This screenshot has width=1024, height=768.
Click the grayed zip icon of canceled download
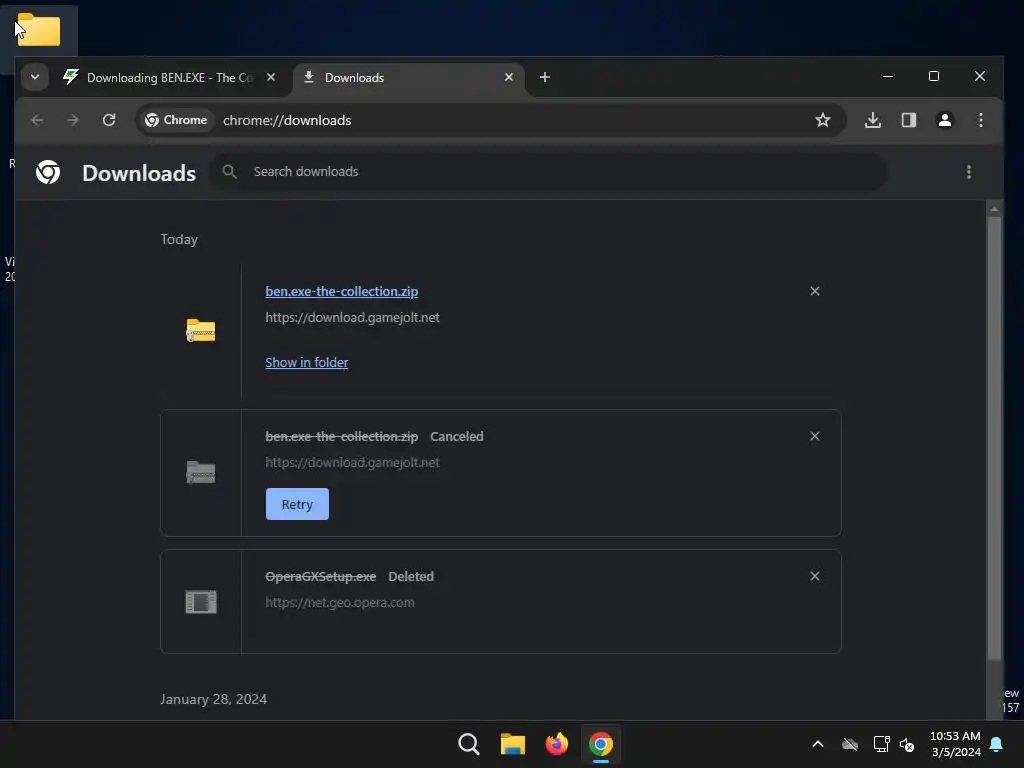(x=200, y=472)
